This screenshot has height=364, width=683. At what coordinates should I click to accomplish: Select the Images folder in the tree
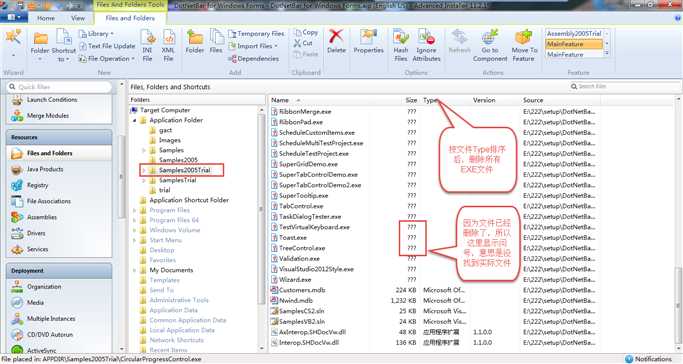click(x=169, y=140)
